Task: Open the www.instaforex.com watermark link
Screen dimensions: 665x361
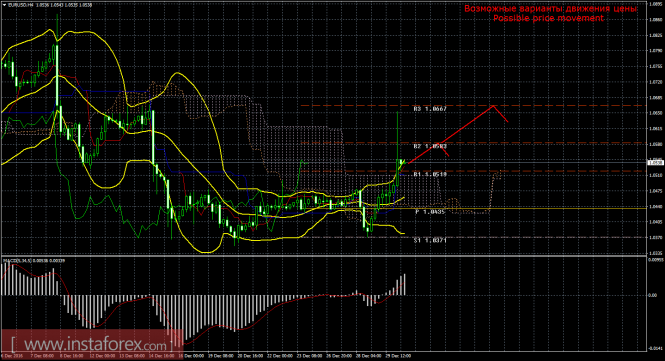Action: point(95,344)
